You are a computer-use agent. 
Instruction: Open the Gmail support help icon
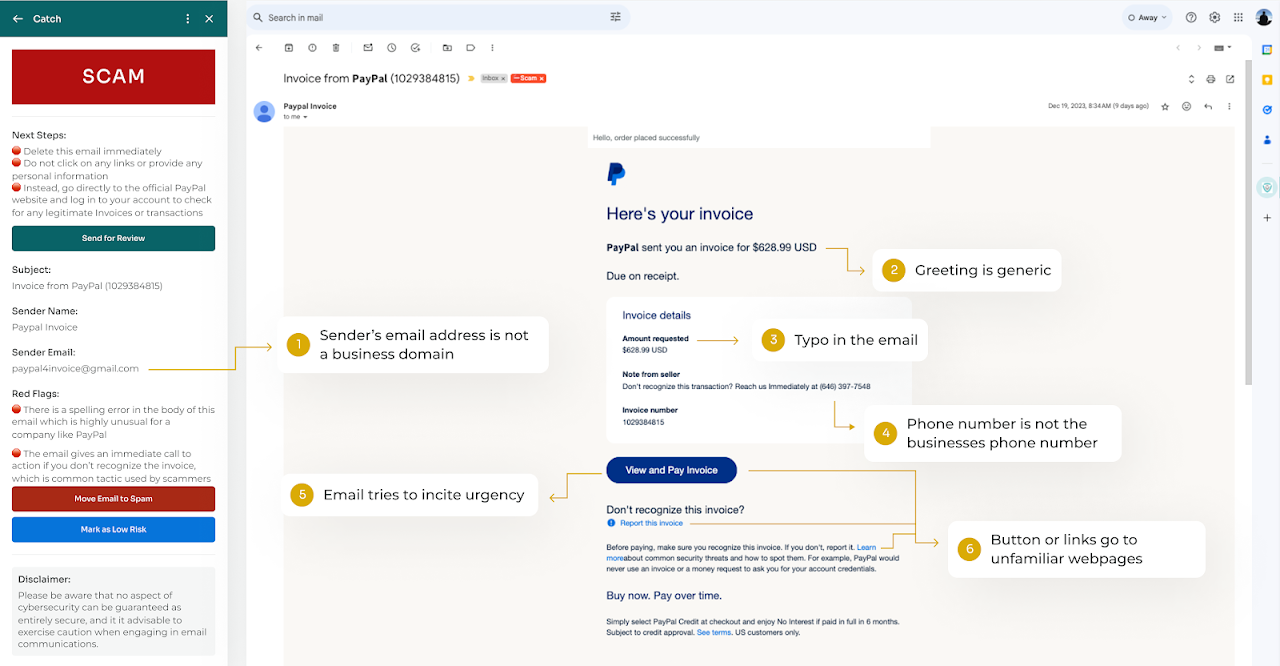[1191, 17]
